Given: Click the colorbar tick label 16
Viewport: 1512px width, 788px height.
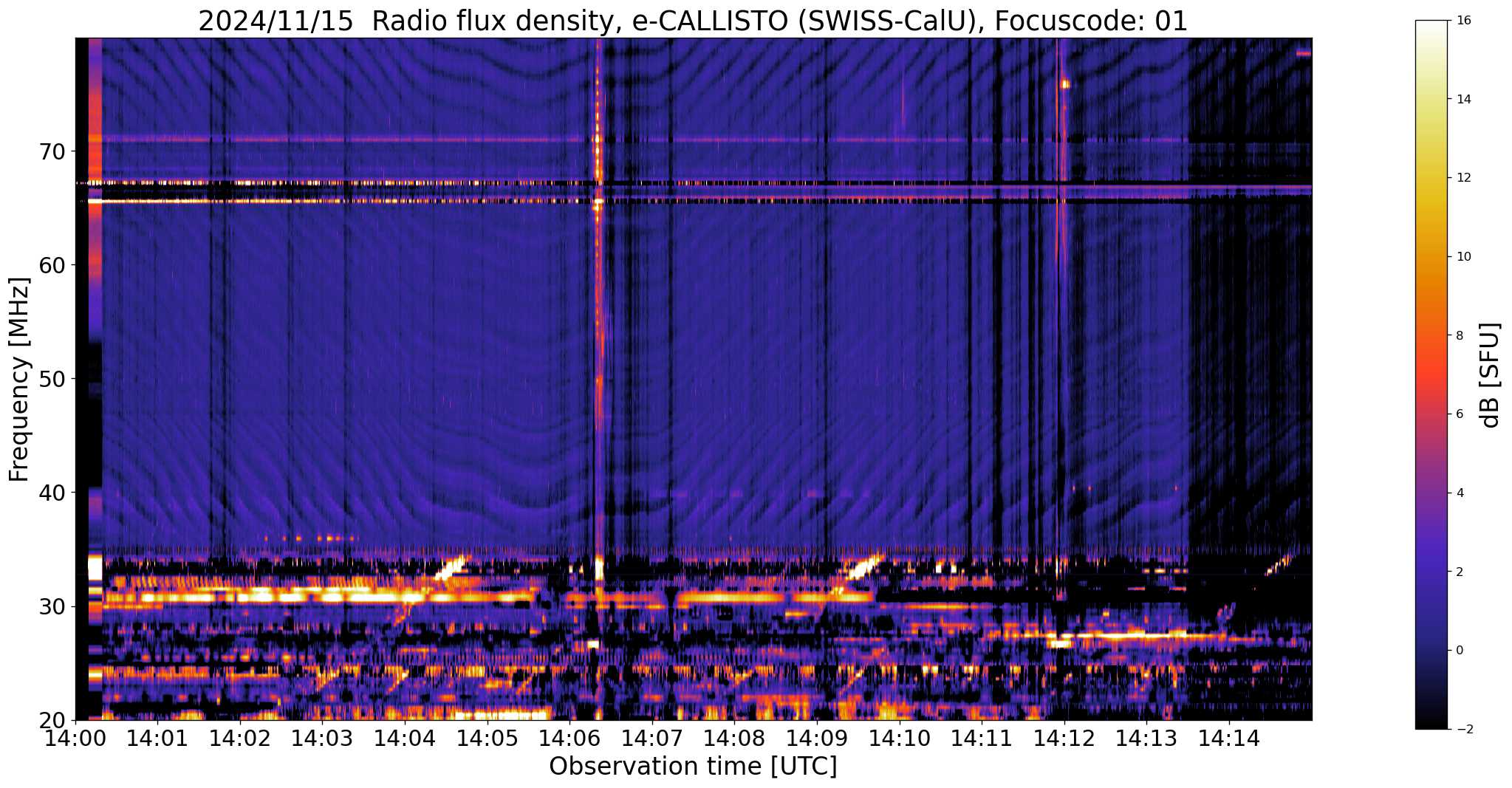Looking at the screenshot, I should pos(1464,21).
